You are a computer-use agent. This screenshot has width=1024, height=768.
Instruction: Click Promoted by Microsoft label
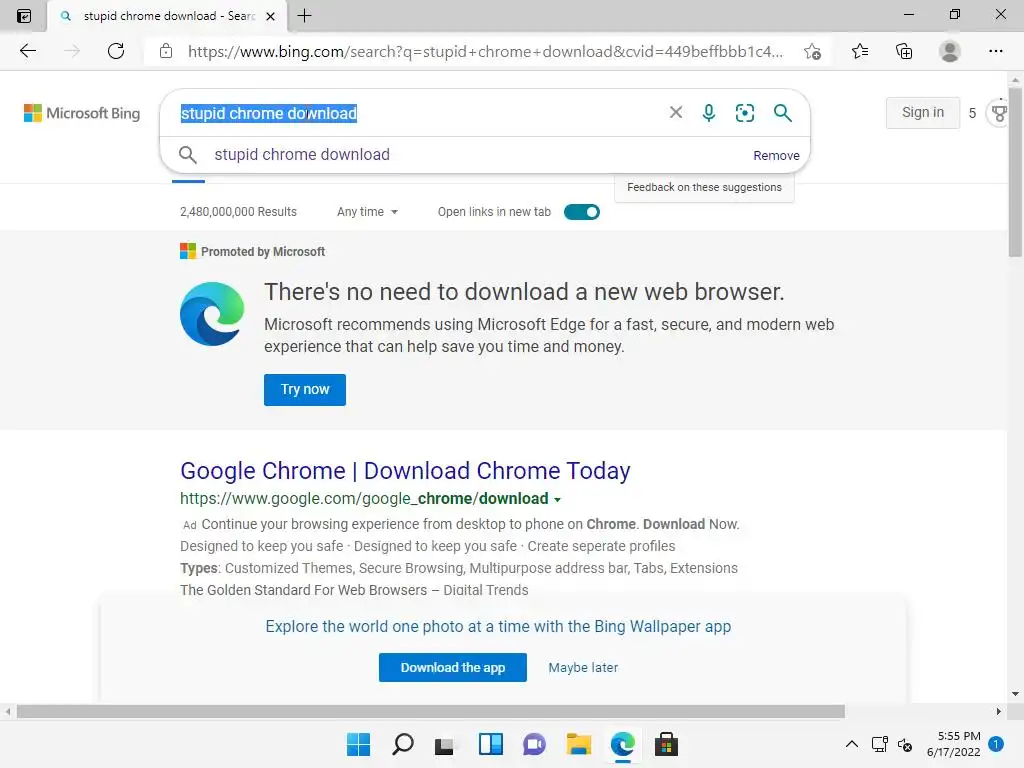(x=263, y=251)
